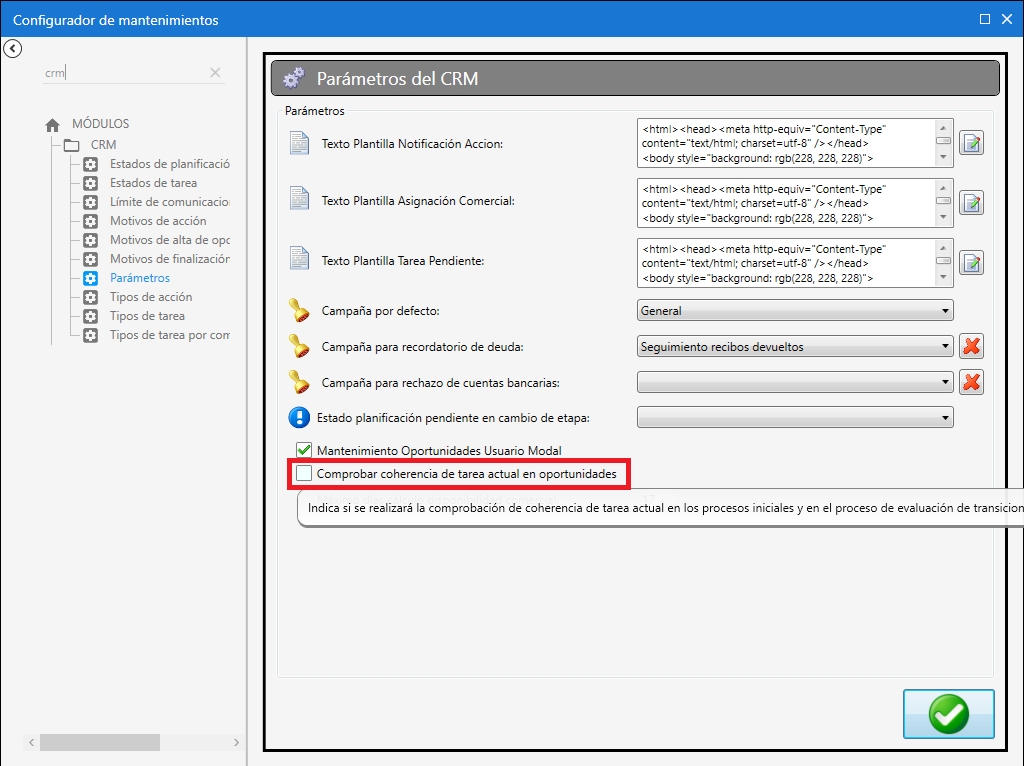
Task: Click blue gear icon beside Parámetros
Action: click(91, 278)
